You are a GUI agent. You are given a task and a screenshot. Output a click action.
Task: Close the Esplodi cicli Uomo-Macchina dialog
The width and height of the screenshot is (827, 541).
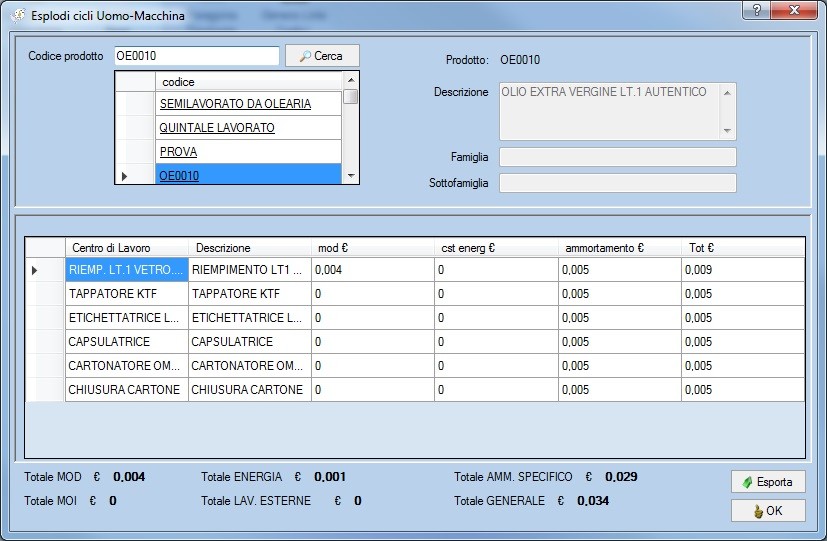(794, 10)
